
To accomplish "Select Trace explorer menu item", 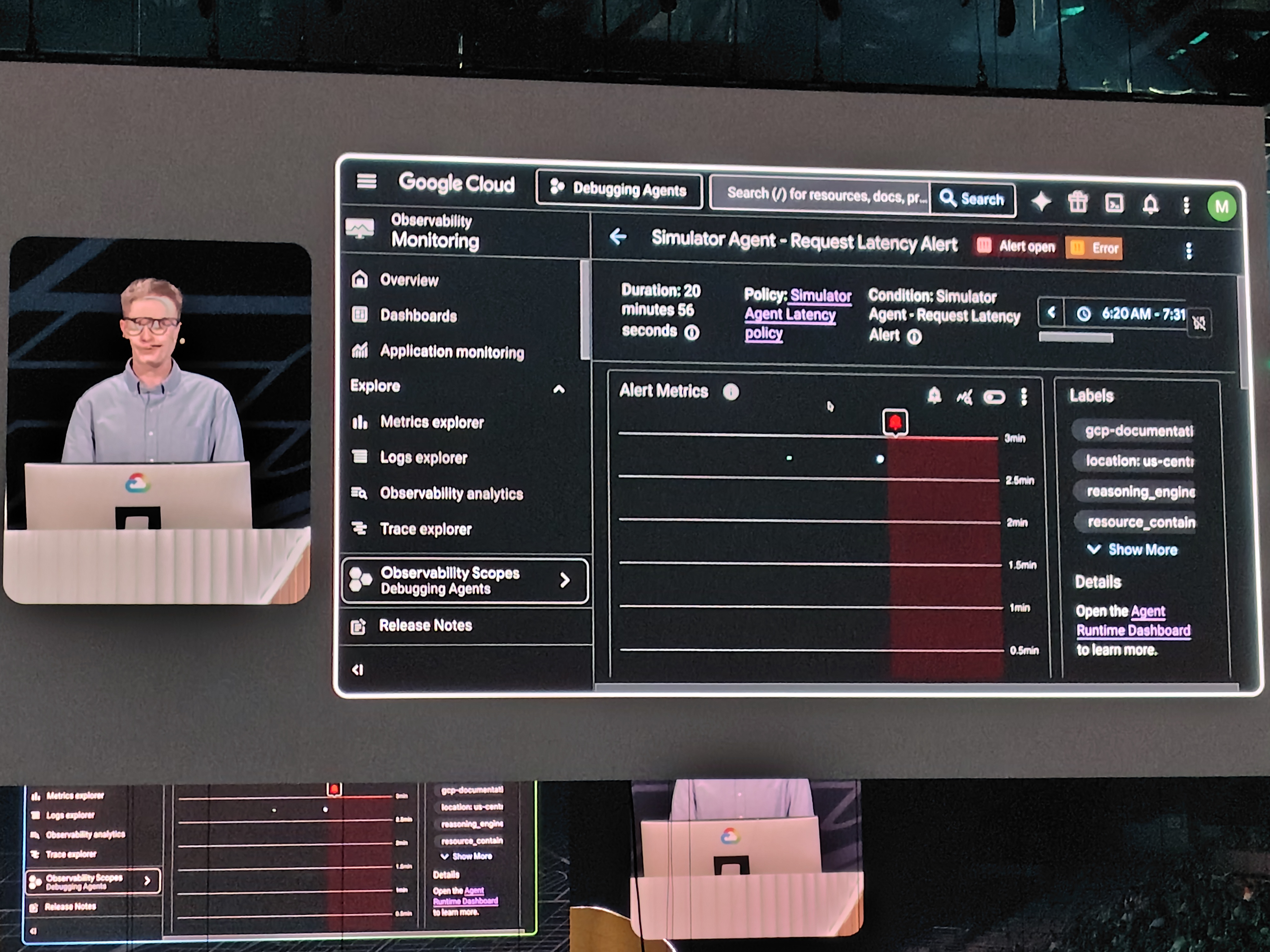I will pyautogui.click(x=425, y=529).
